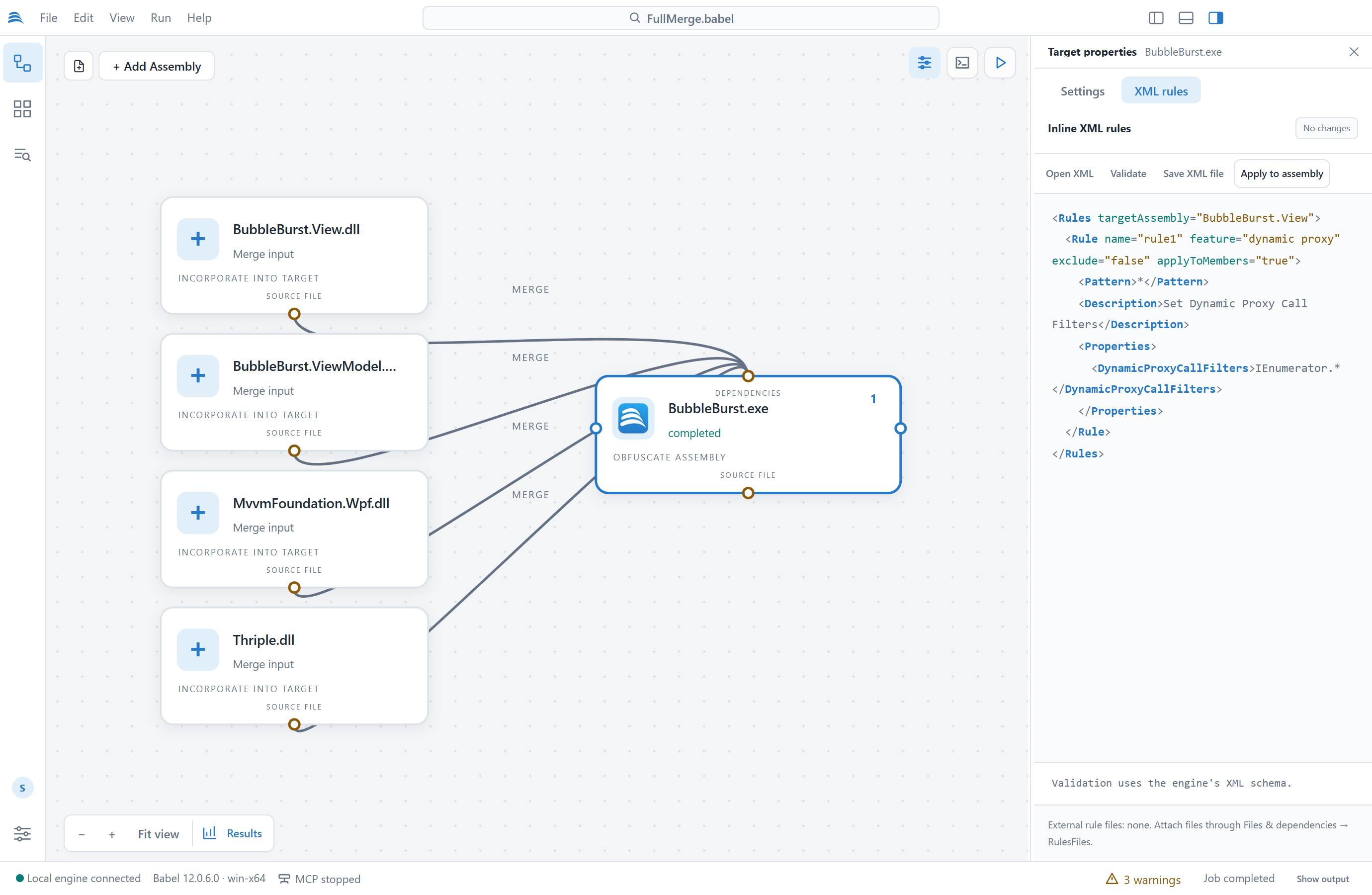Viewport: 1372px width, 895px height.
Task: Open the File menu
Action: (x=48, y=18)
